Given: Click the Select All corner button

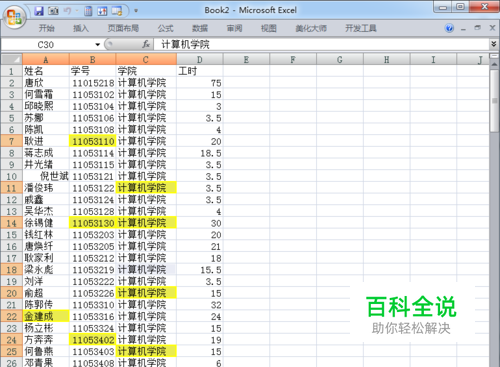Looking at the screenshot, I should (12, 59).
